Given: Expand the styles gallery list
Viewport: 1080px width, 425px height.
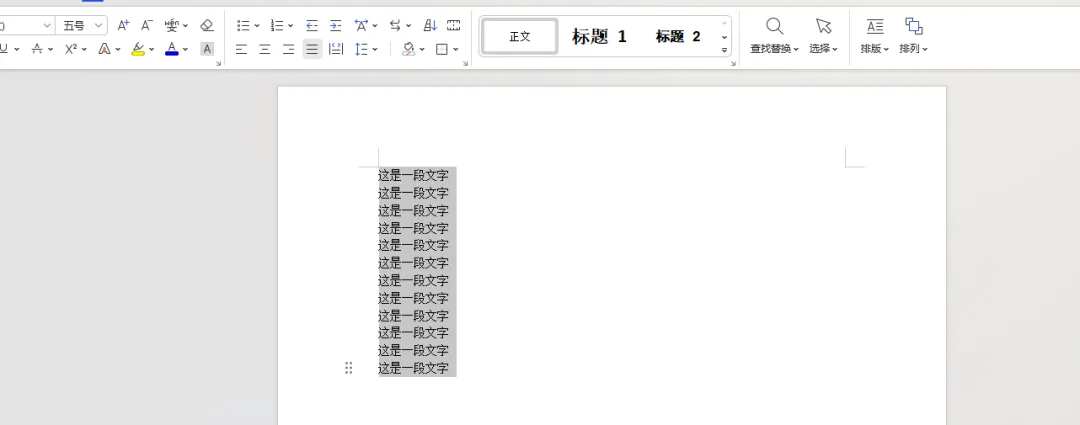Looking at the screenshot, I should 724,50.
